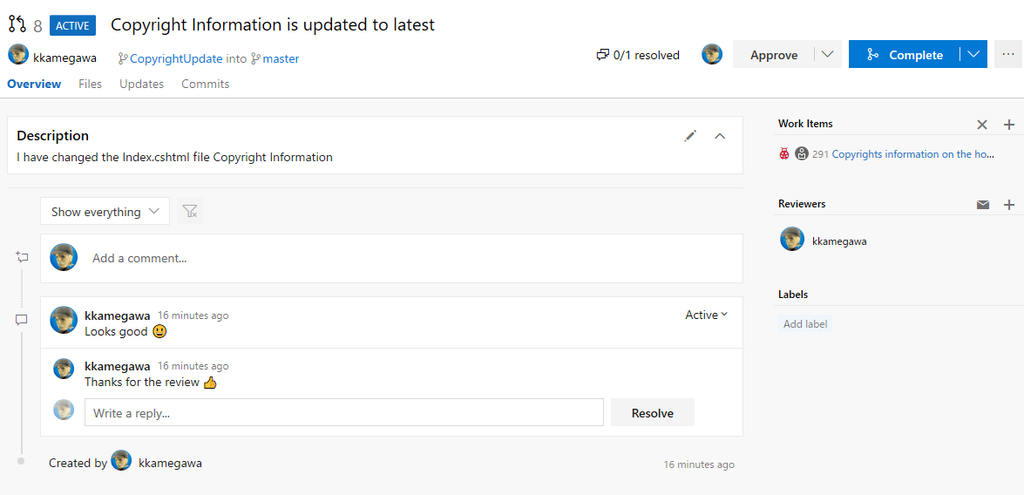This screenshot has height=495, width=1024.
Task: Clear the filter using the funnel icon
Action: (190, 211)
